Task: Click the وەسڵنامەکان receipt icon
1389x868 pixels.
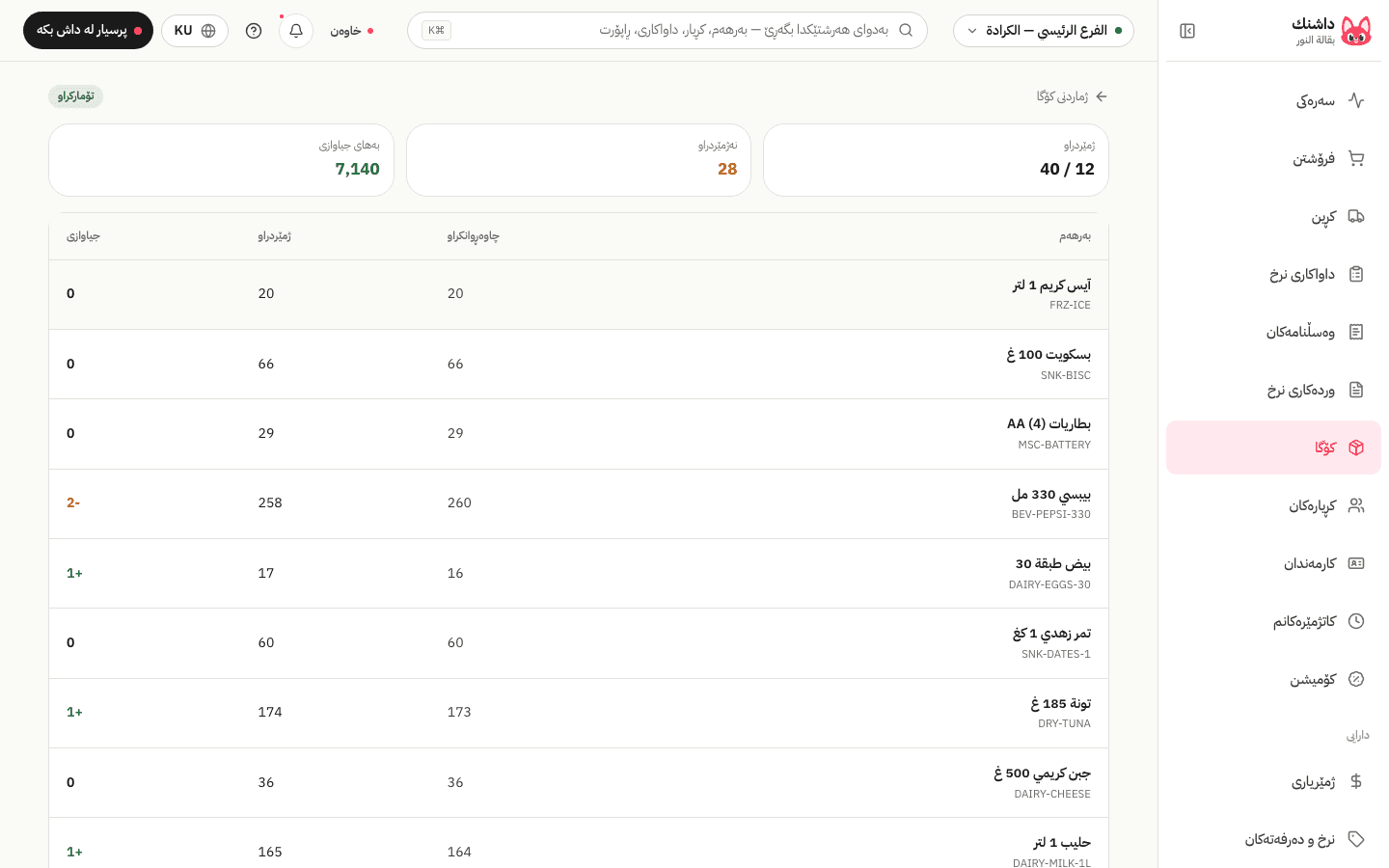Action: tap(1356, 332)
